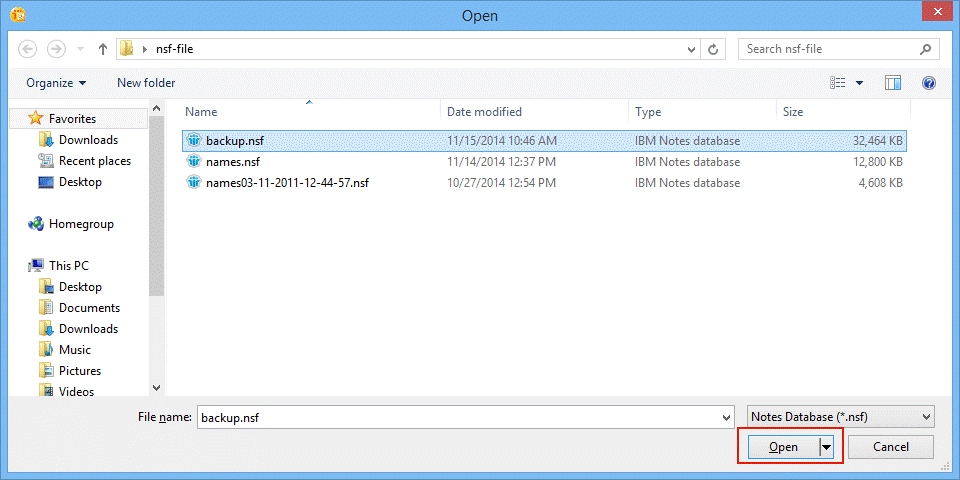The width and height of the screenshot is (960, 480).
Task: Change your view icon
Action: click(838, 83)
